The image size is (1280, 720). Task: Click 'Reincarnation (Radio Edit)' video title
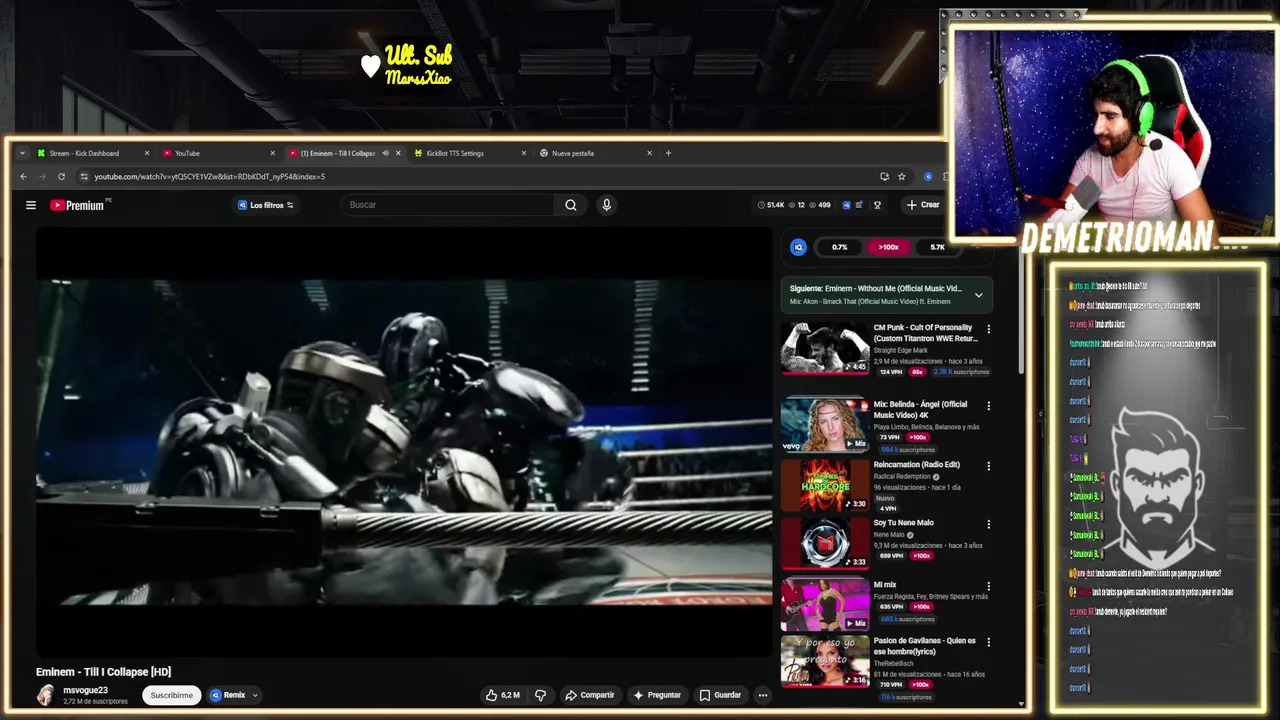916,465
